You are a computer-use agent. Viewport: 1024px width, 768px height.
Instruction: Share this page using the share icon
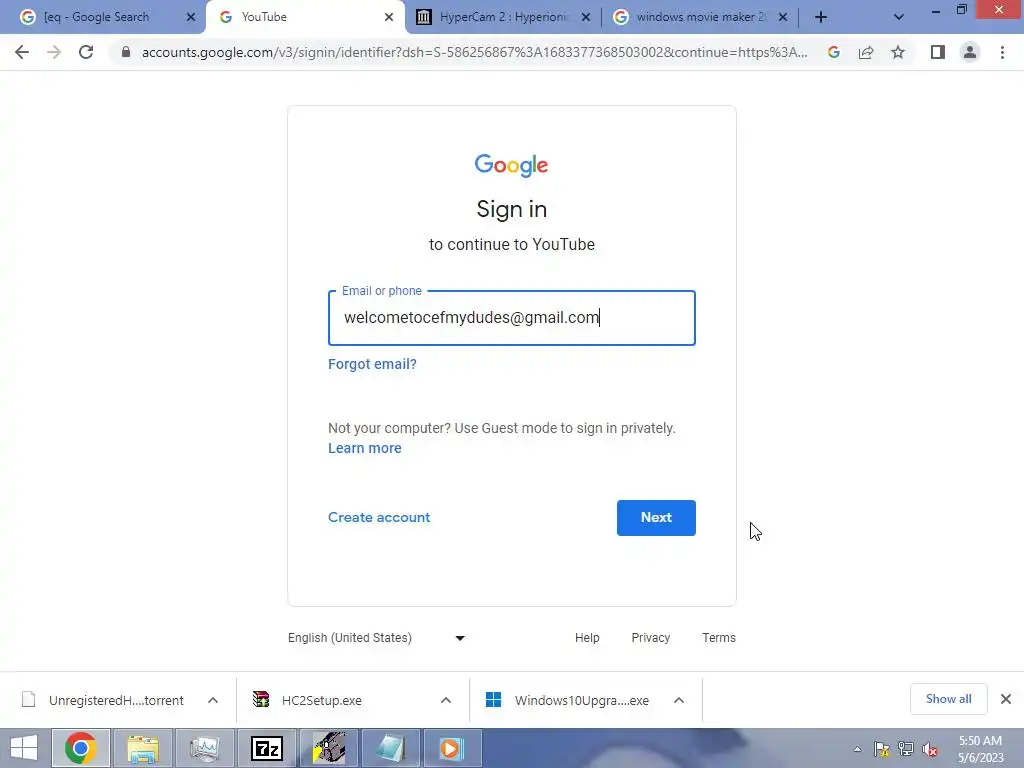(x=866, y=52)
